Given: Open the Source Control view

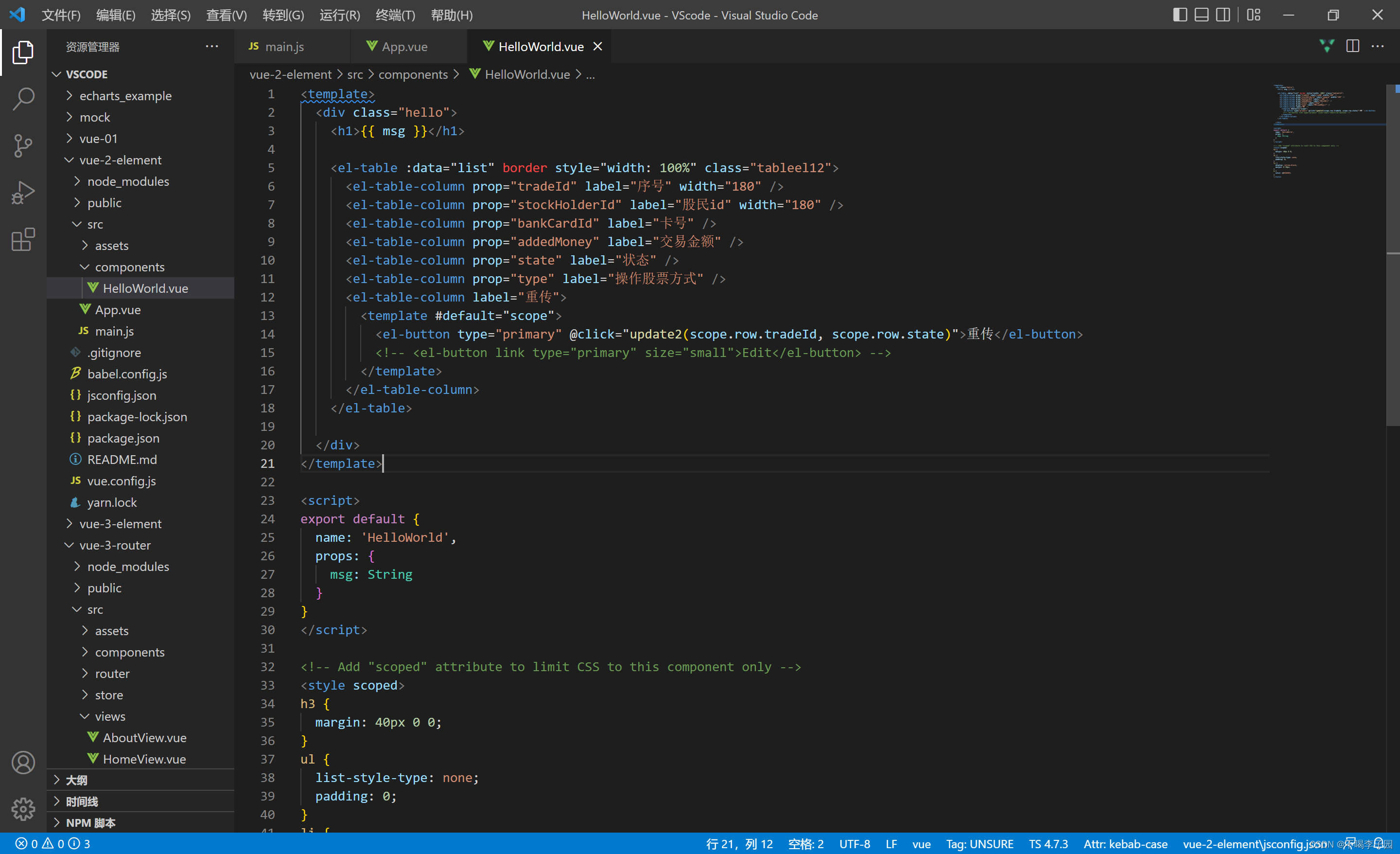Looking at the screenshot, I should click(23, 146).
